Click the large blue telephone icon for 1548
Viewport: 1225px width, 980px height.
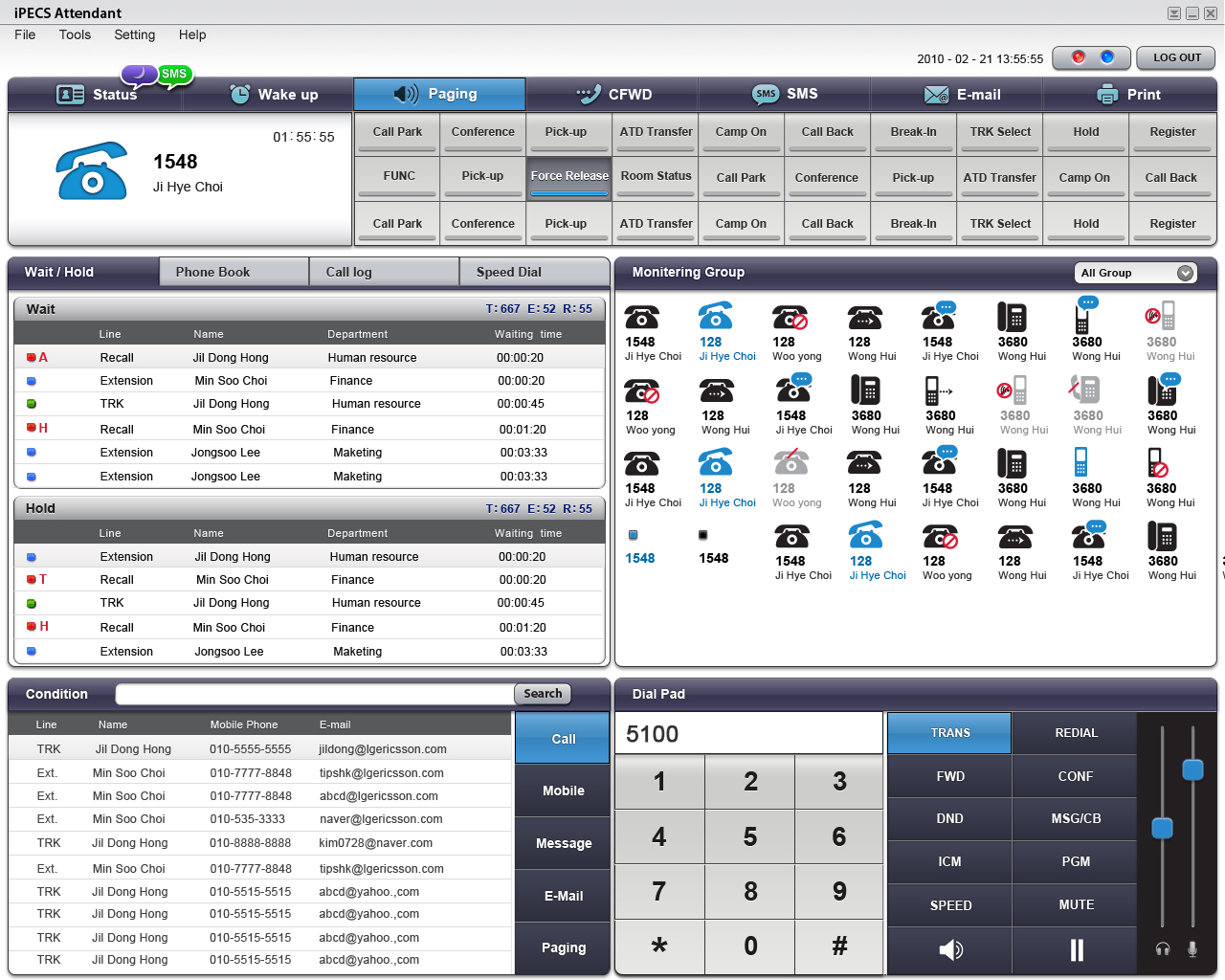[92, 171]
